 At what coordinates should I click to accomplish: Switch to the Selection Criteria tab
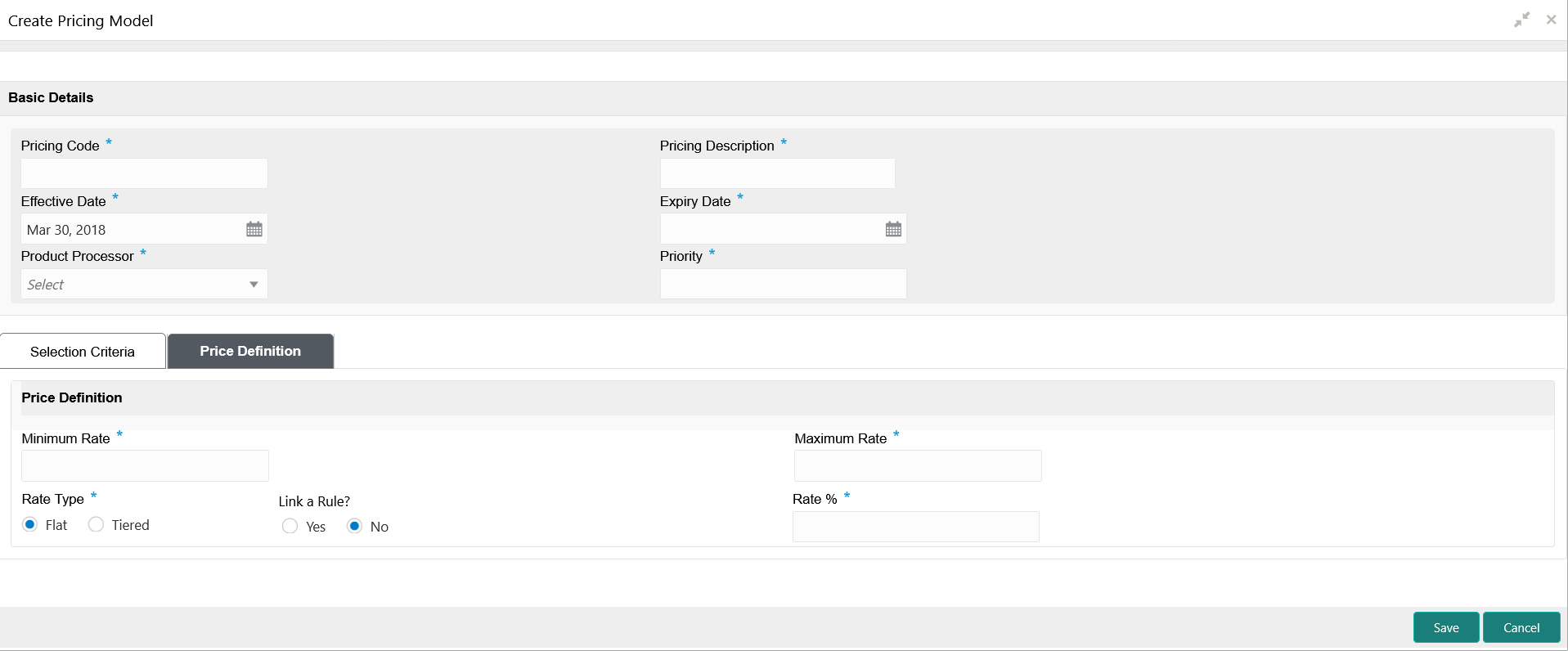point(83,352)
